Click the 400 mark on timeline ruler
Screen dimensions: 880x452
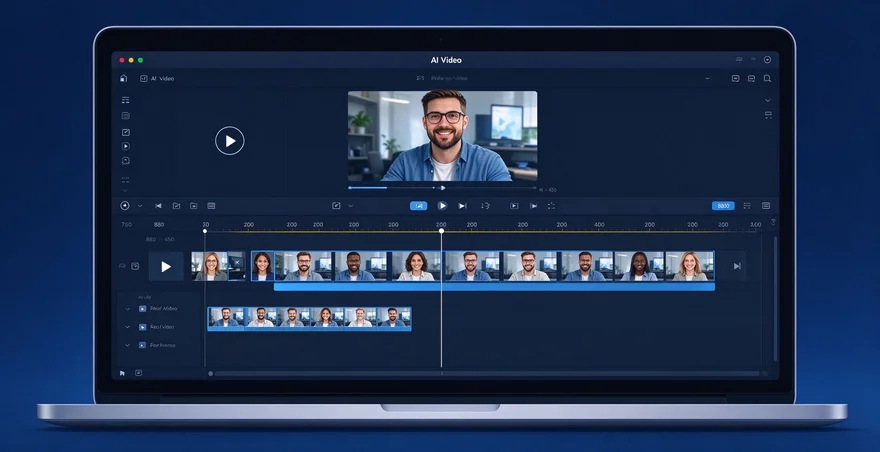coord(599,225)
